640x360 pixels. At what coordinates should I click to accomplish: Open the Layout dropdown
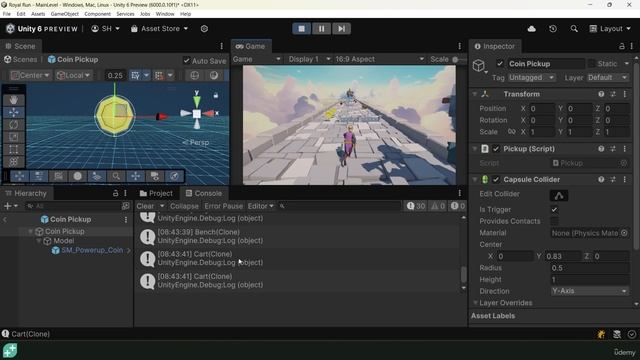[610, 29]
